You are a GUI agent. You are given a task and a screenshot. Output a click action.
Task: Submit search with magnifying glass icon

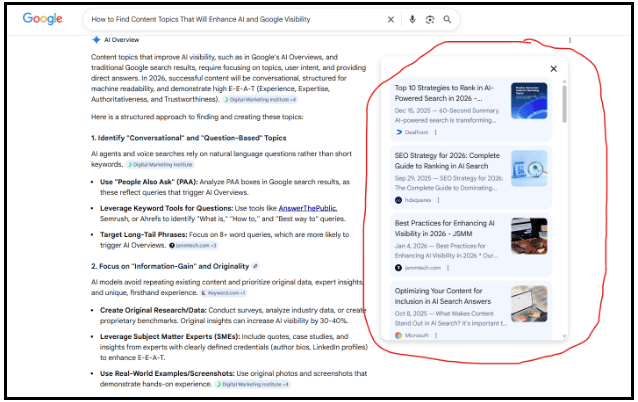pos(447,20)
